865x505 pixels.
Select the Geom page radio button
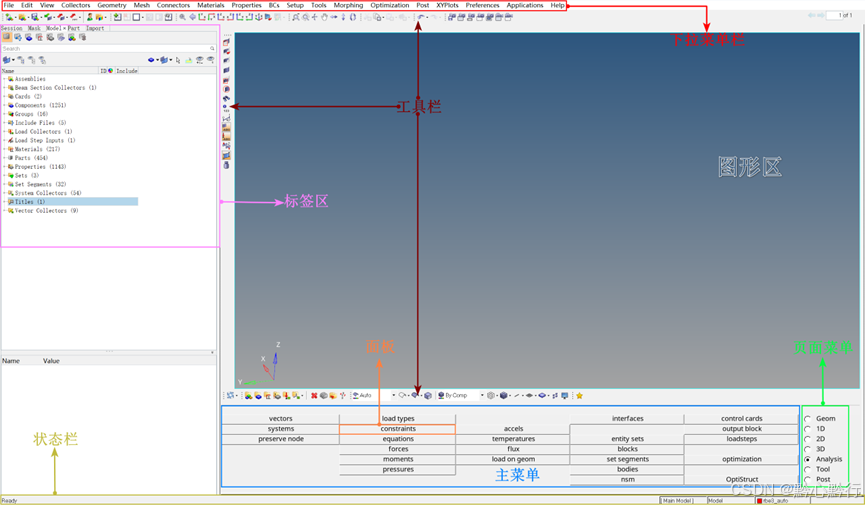[x=808, y=419]
